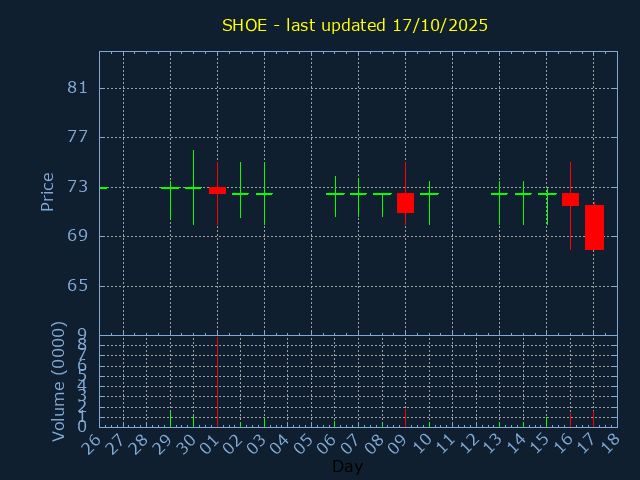Click the 'Day' x-axis label
The height and width of the screenshot is (480, 640).
coord(347,466)
